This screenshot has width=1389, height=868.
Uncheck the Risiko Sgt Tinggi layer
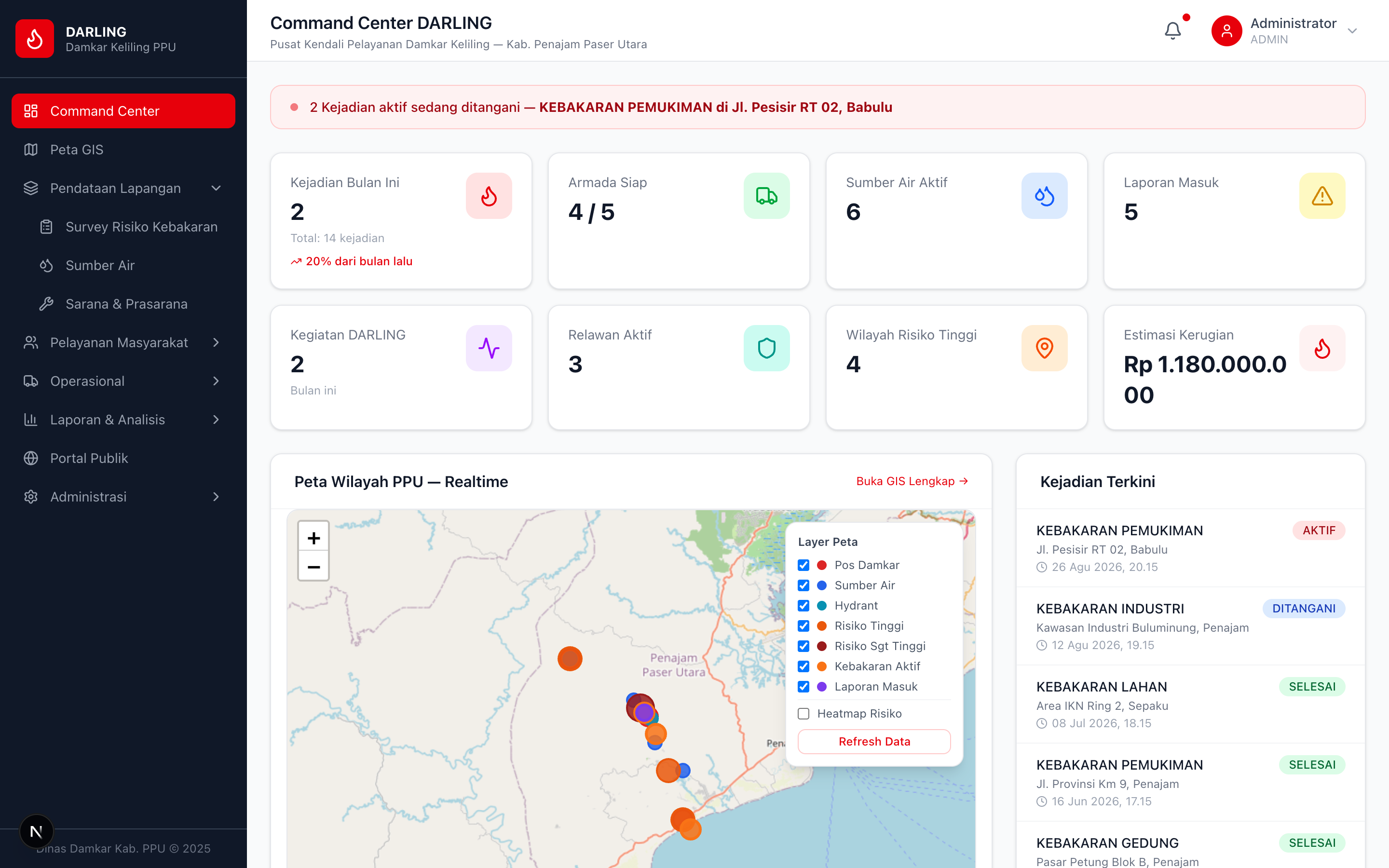pos(803,646)
